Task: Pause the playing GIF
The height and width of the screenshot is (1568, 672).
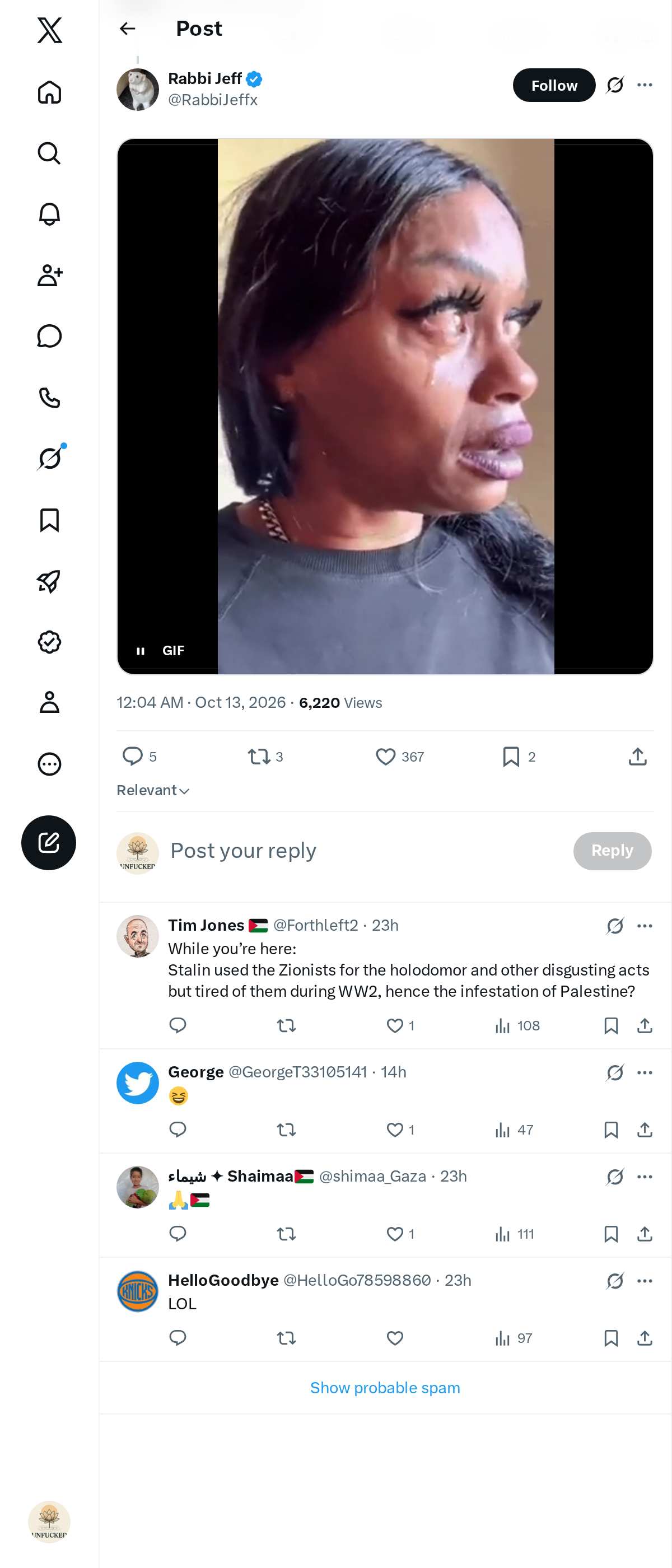Action: click(141, 651)
